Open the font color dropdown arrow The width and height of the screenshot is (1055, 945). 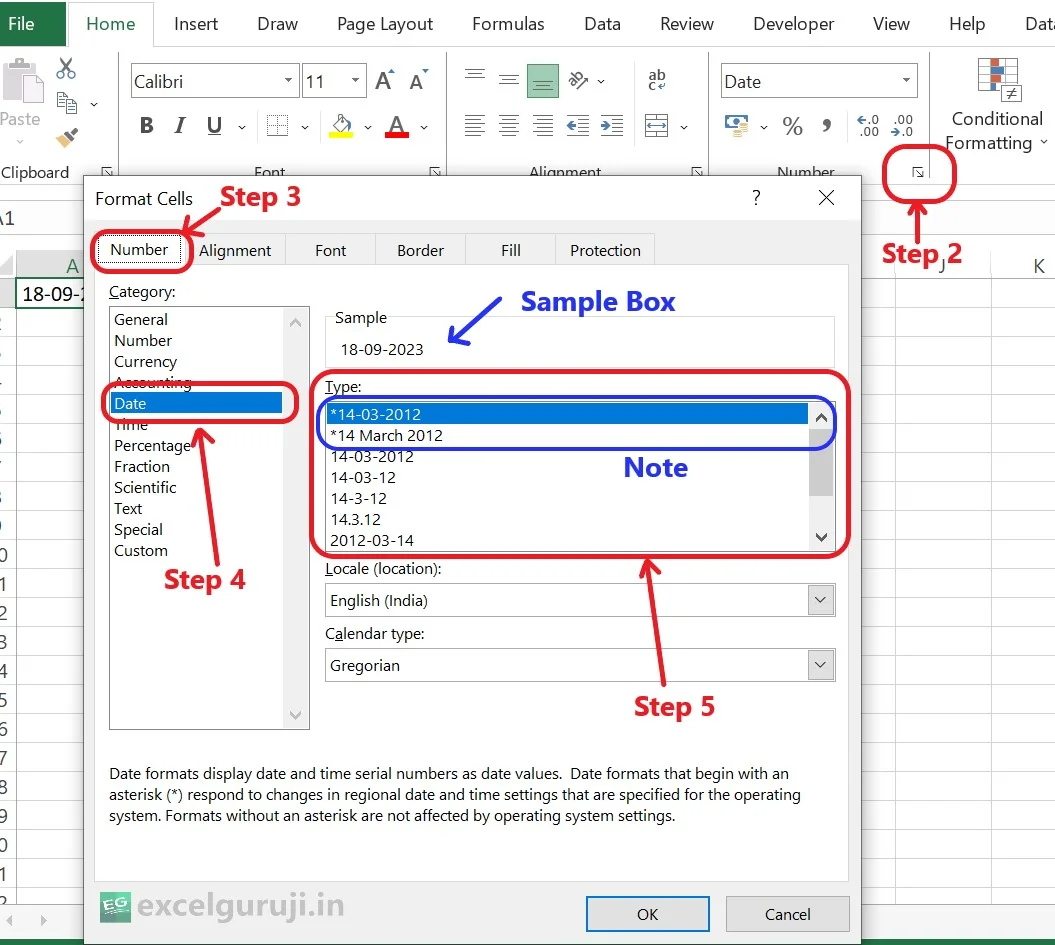[424, 127]
